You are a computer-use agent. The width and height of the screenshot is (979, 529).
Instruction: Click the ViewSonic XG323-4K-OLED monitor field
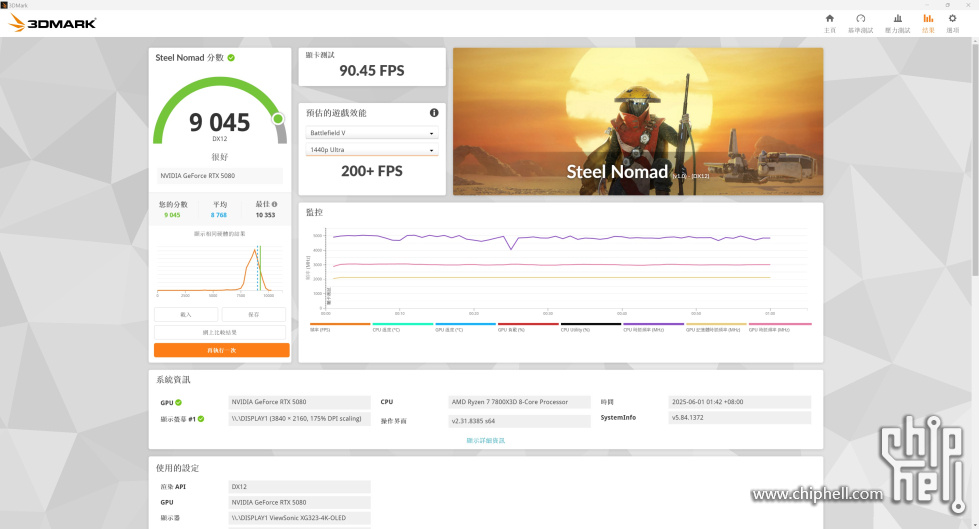click(x=300, y=518)
